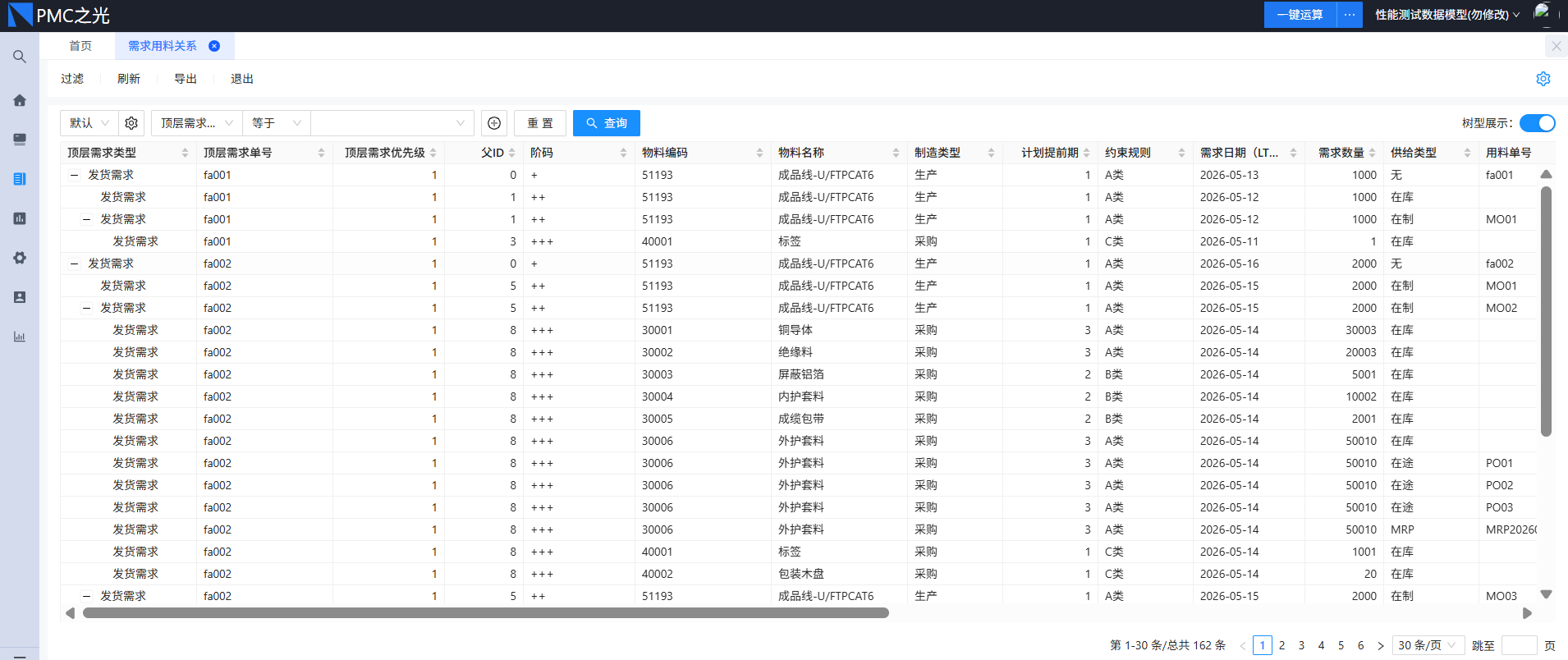Close the 需求用料关系 tab
1568x660 pixels.
tap(214, 46)
